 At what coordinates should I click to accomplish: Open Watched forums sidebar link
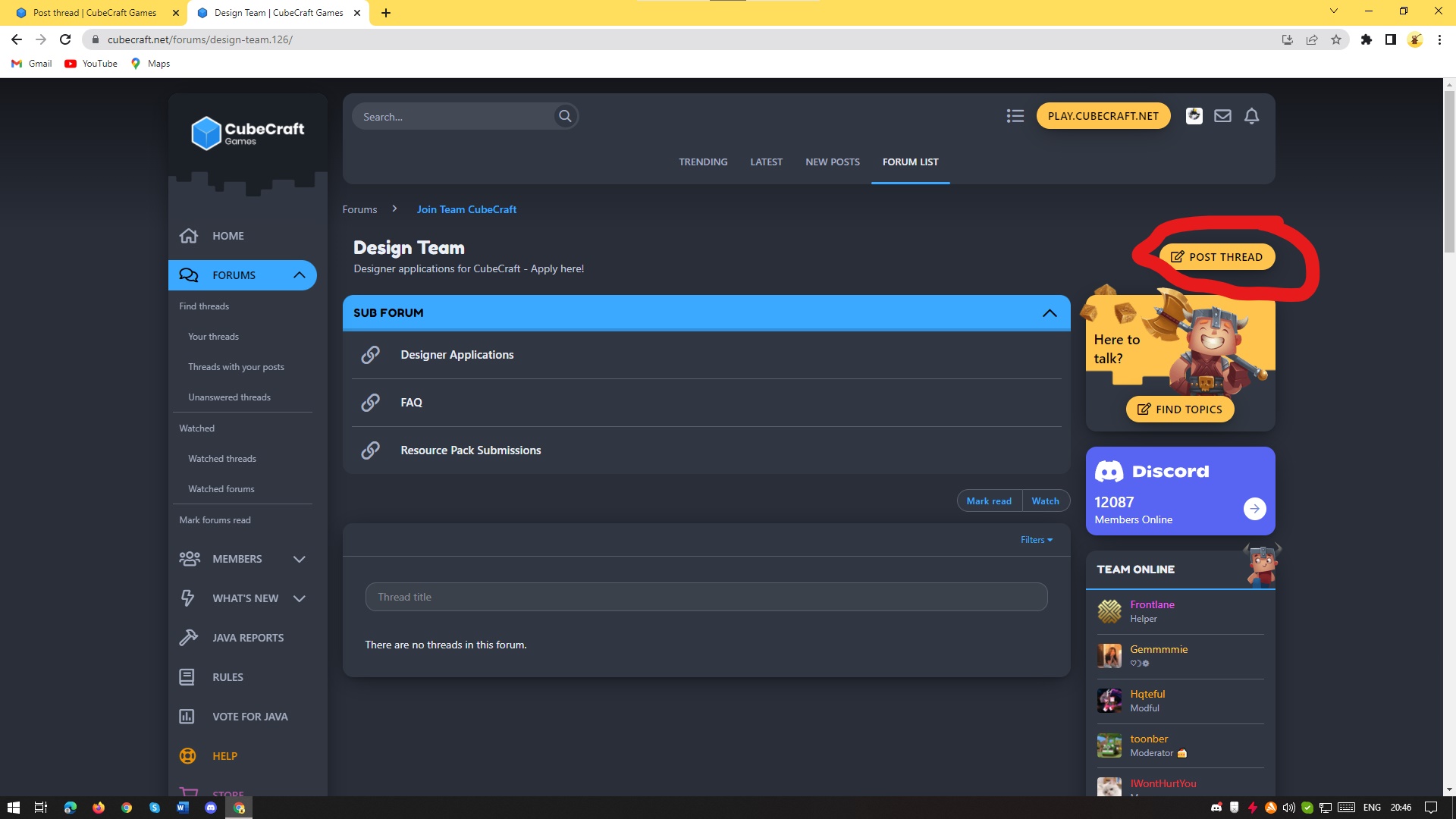[x=221, y=489]
